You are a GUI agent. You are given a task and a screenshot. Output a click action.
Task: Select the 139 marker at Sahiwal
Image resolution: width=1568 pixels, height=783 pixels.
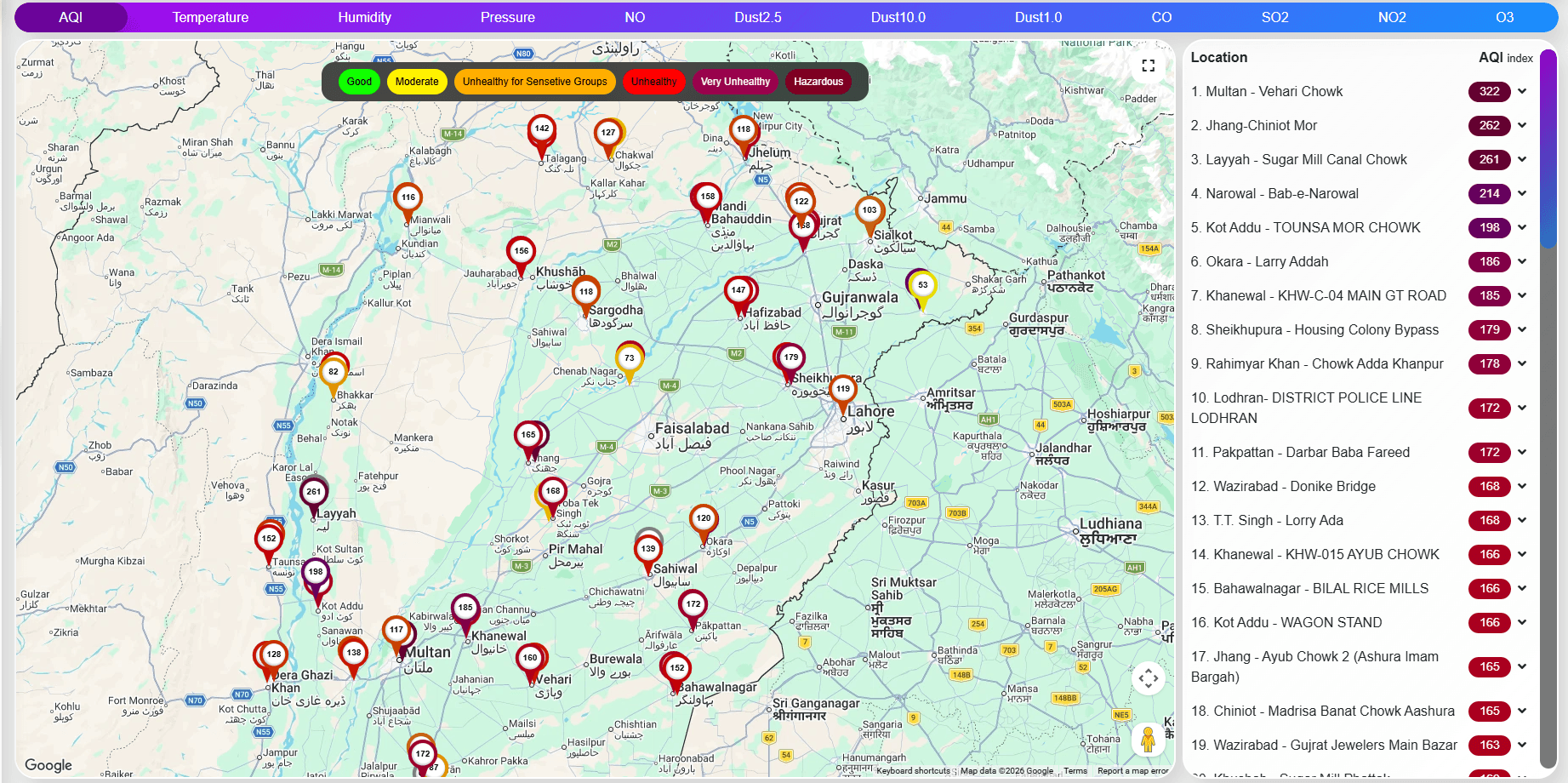[x=648, y=556]
